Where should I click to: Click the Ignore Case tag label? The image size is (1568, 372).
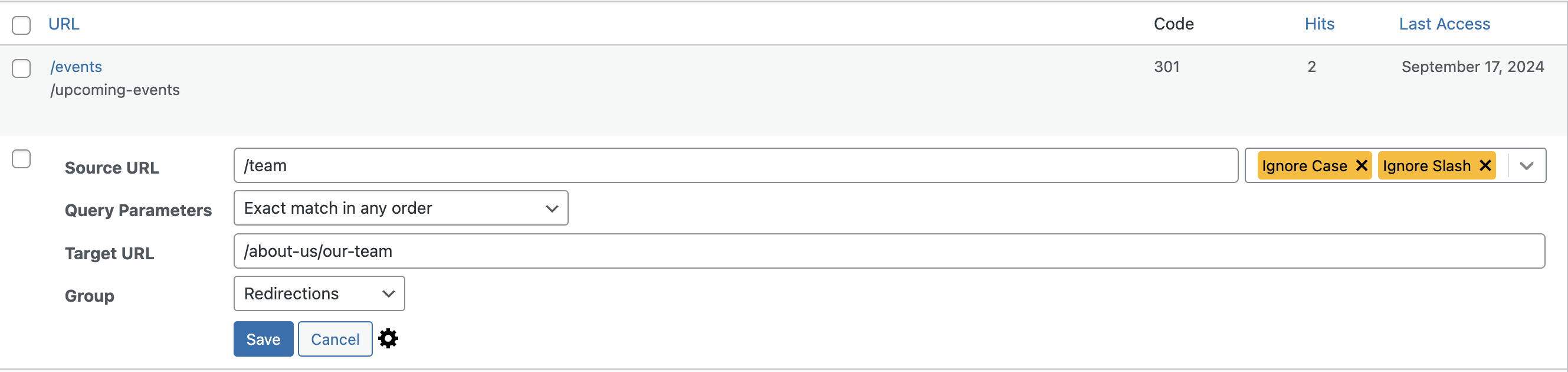pyautogui.click(x=1304, y=165)
